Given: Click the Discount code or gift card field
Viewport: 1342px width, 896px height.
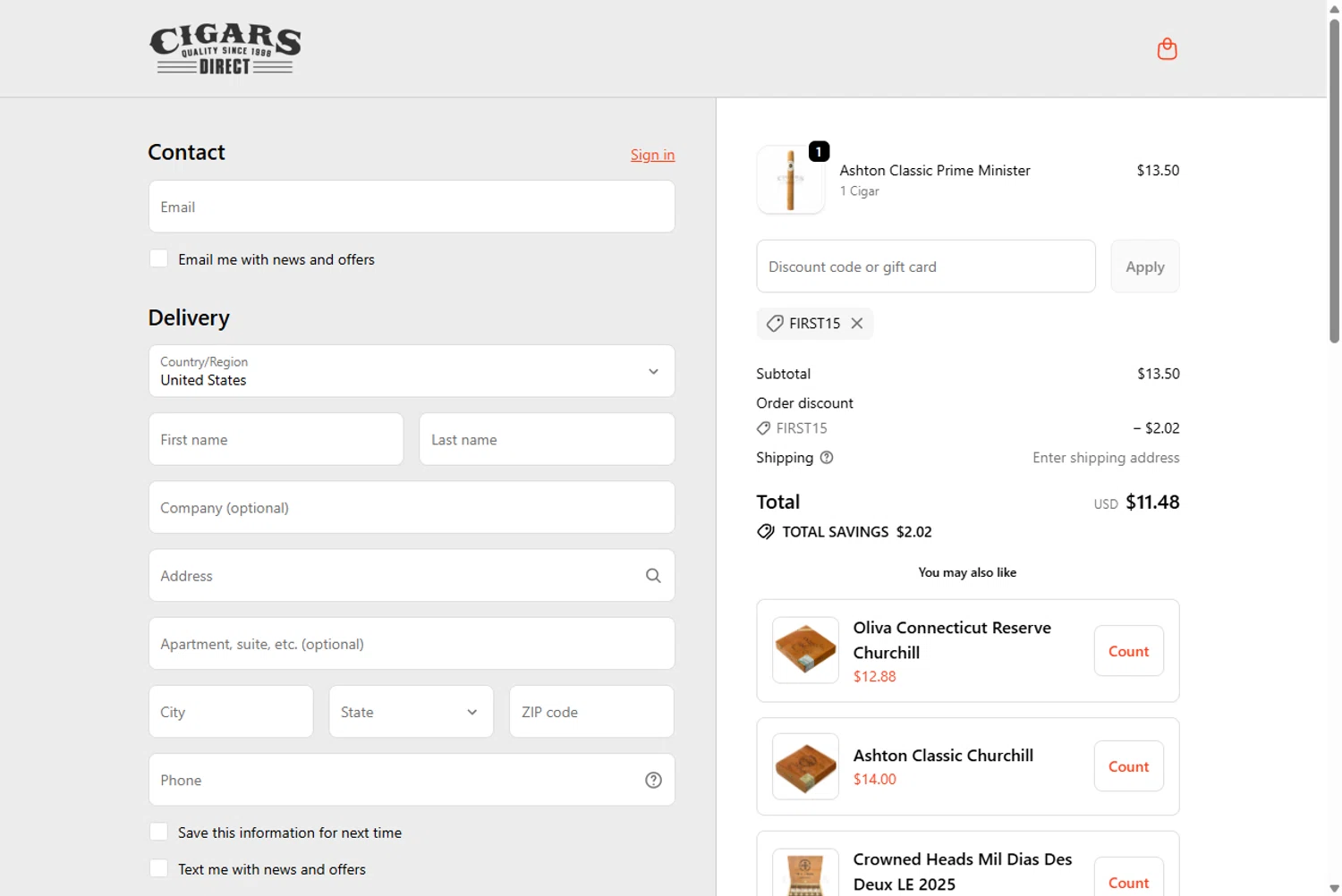Looking at the screenshot, I should coord(926,266).
